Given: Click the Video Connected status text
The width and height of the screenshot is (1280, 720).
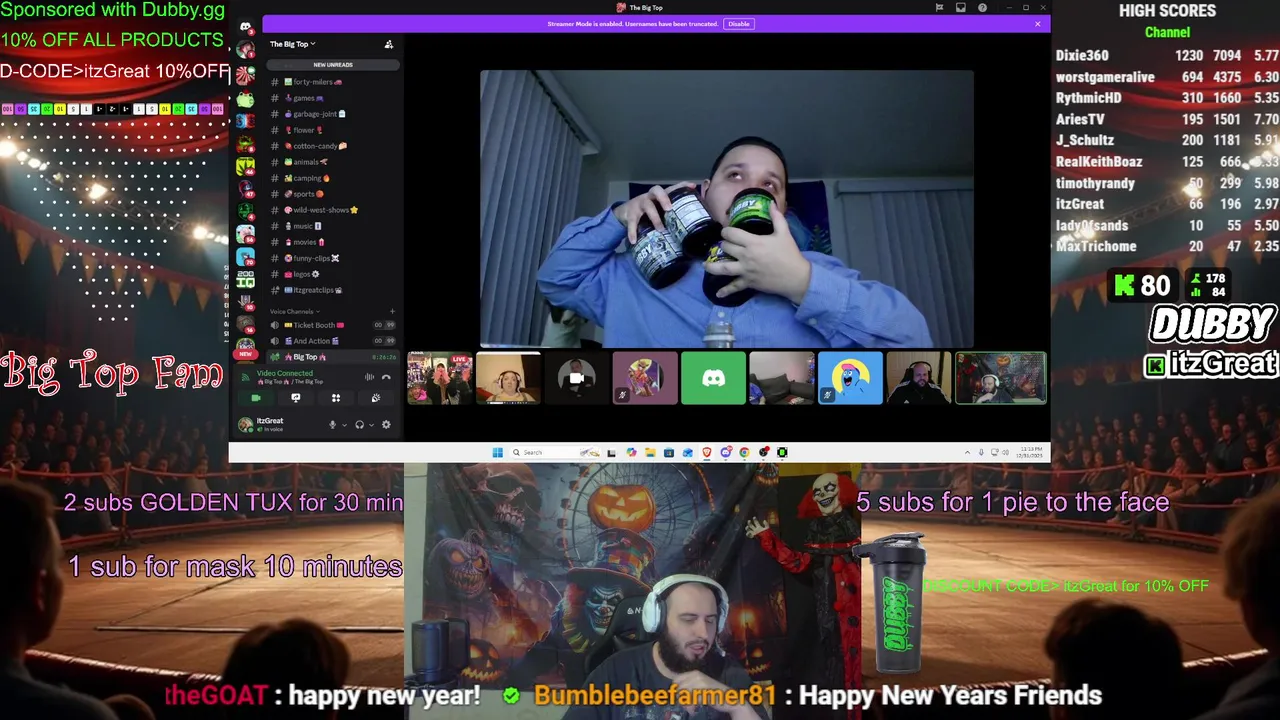Looking at the screenshot, I should [285, 373].
